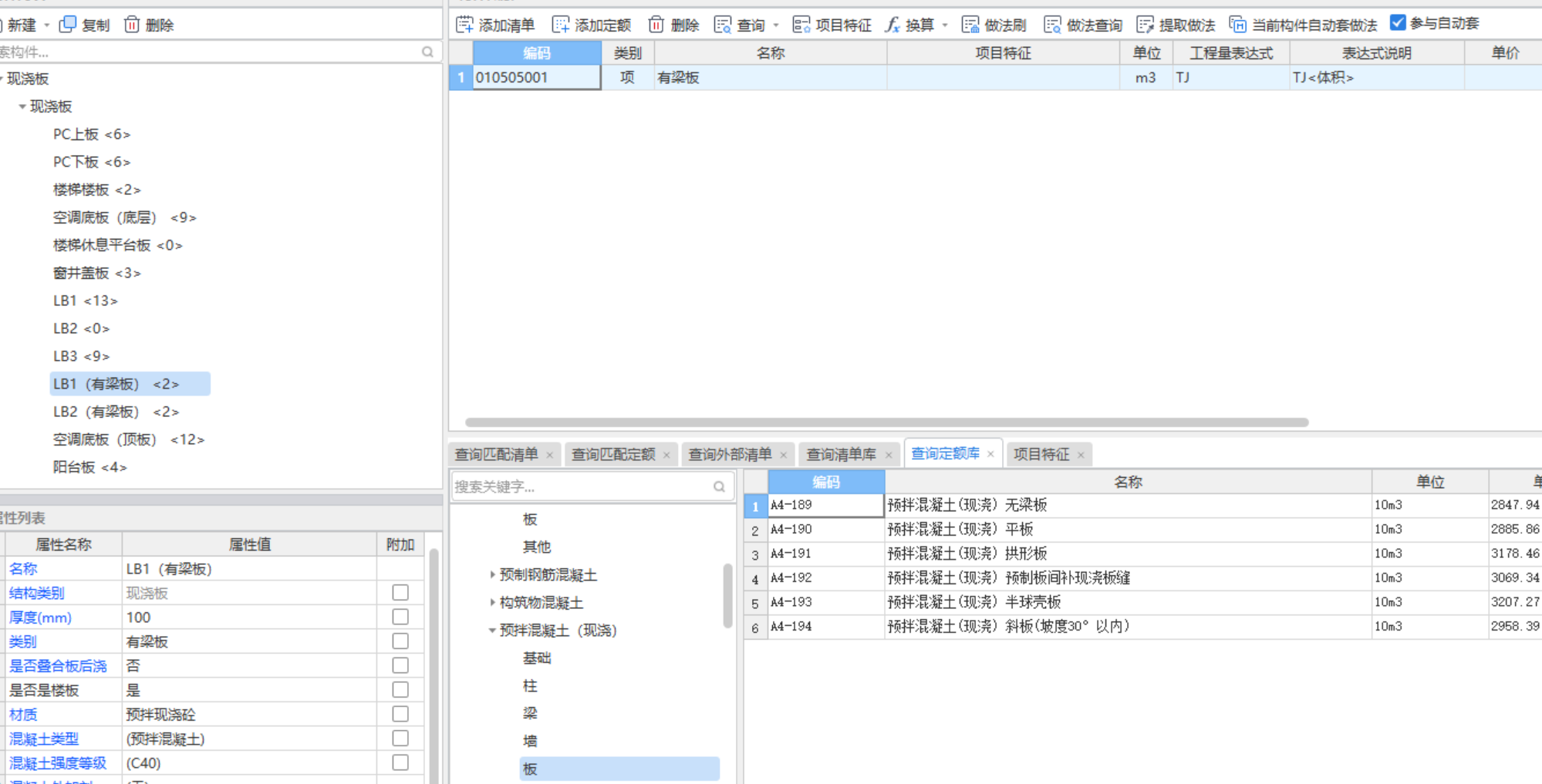The width and height of the screenshot is (1542, 784).
Task: Switch to the 查询匹配定额 tab
Action: click(x=613, y=454)
